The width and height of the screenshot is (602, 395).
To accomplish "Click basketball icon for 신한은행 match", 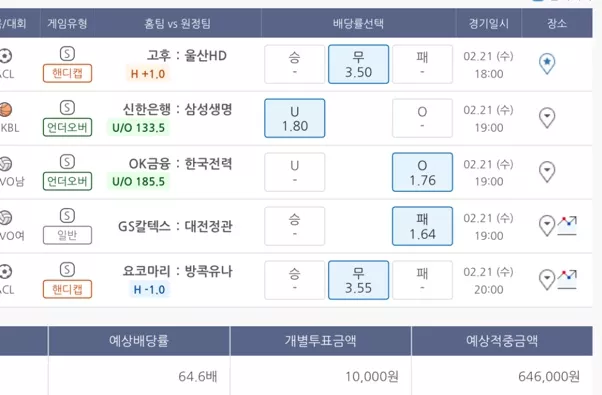I will (x=5, y=110).
